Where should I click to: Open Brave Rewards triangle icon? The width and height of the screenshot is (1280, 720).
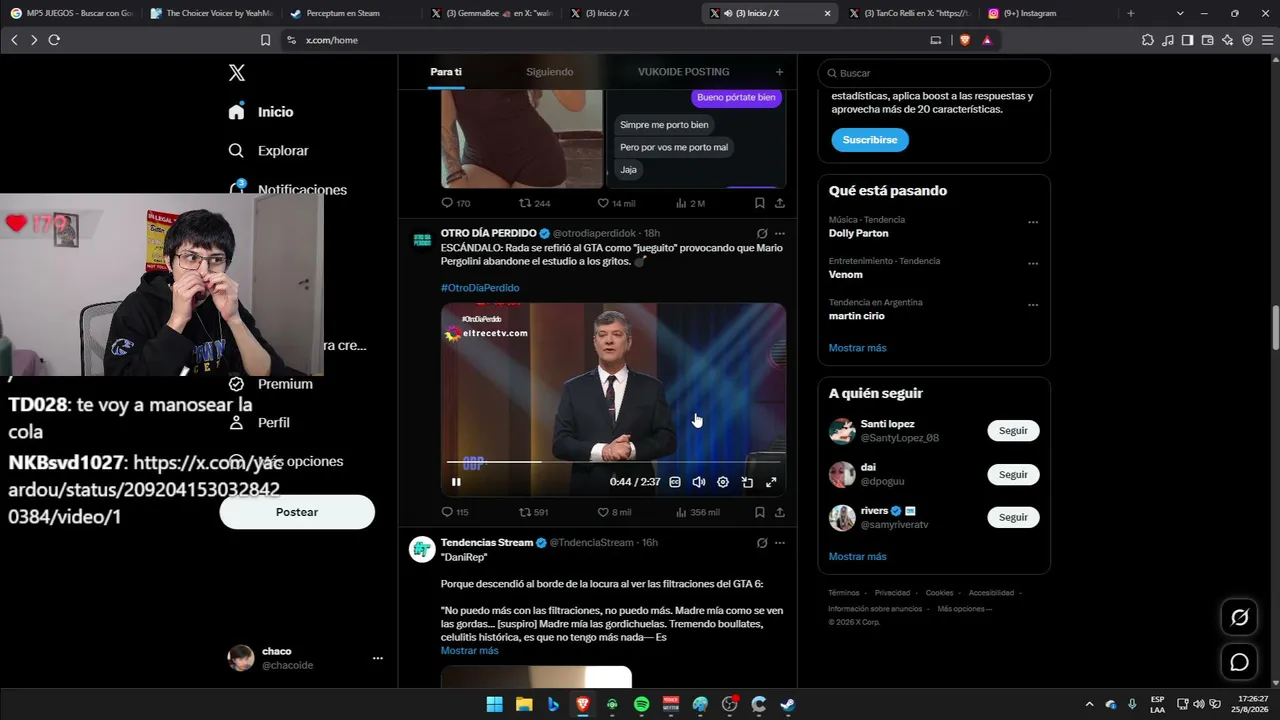[987, 40]
